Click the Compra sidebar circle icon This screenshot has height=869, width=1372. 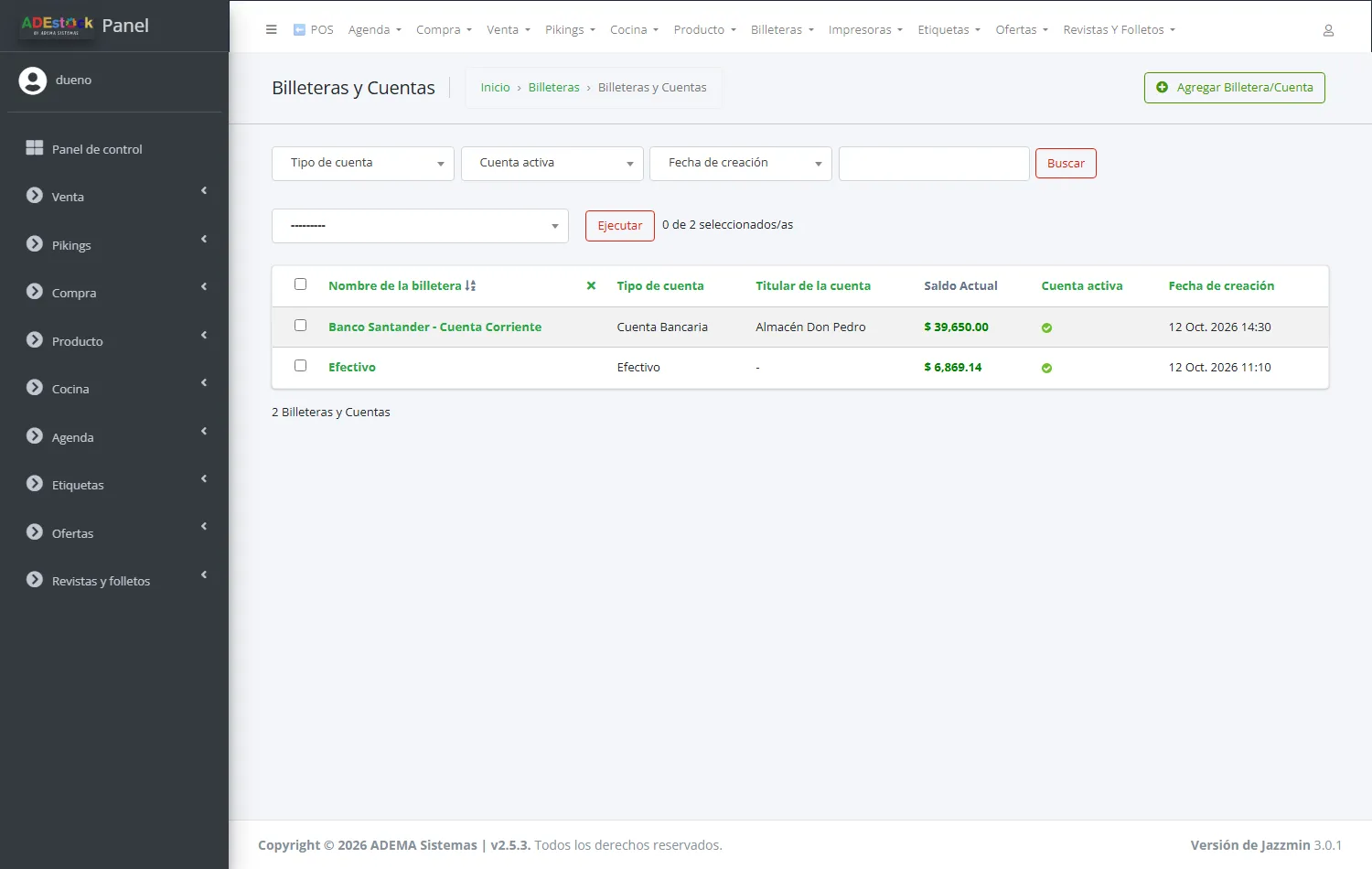coord(35,292)
